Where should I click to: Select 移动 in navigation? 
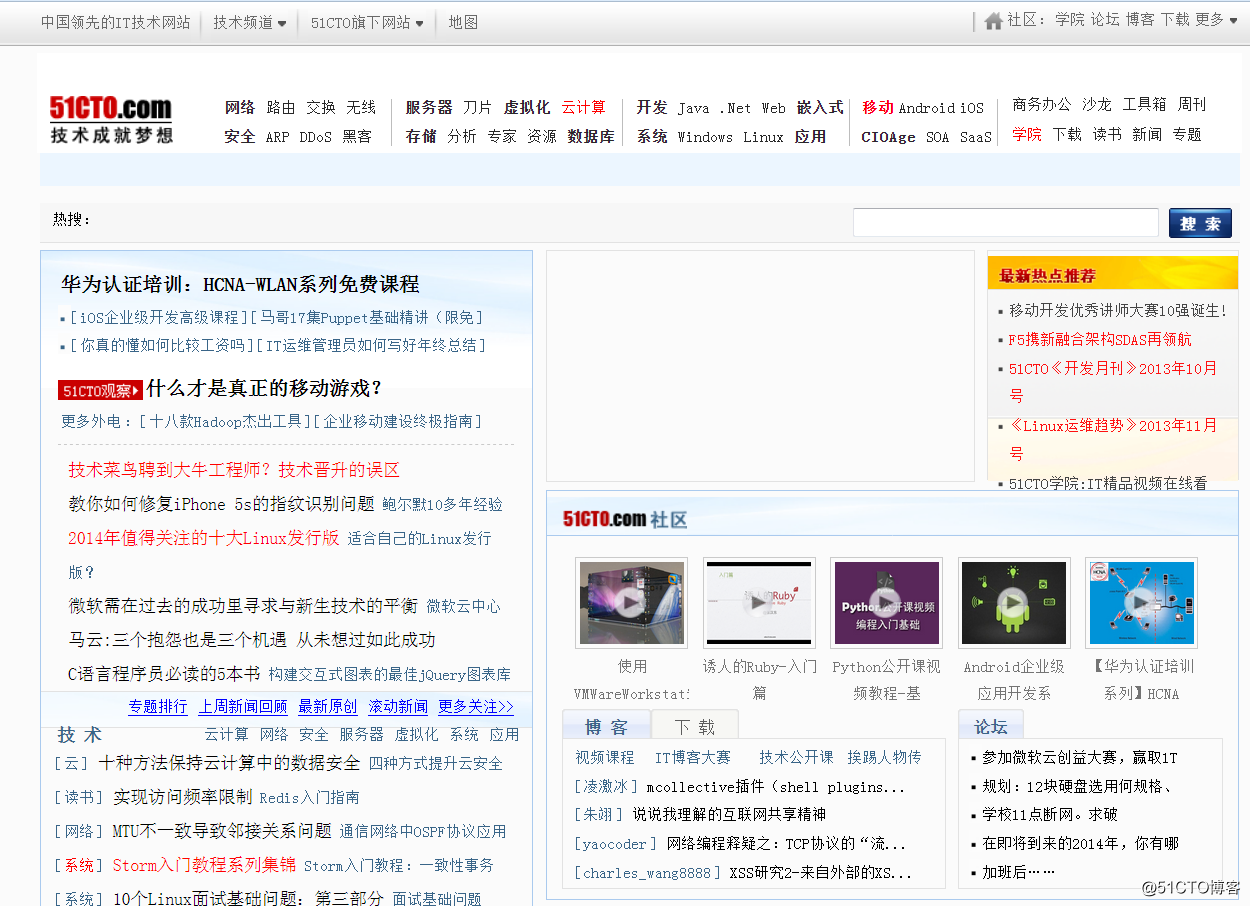click(878, 107)
